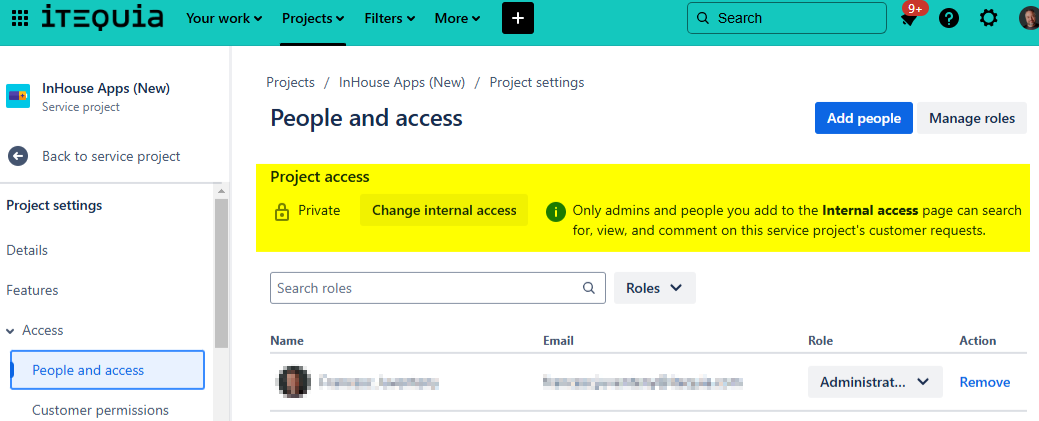
Task: Click the Project settings sidebar heading
Action: click(x=54, y=206)
